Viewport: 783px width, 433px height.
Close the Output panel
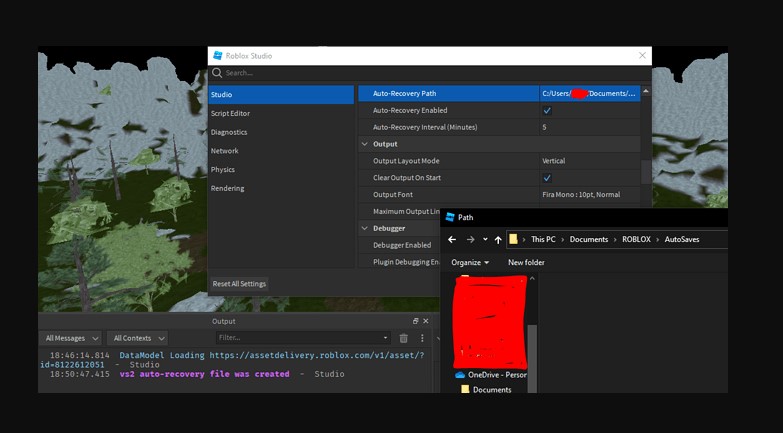pos(425,321)
